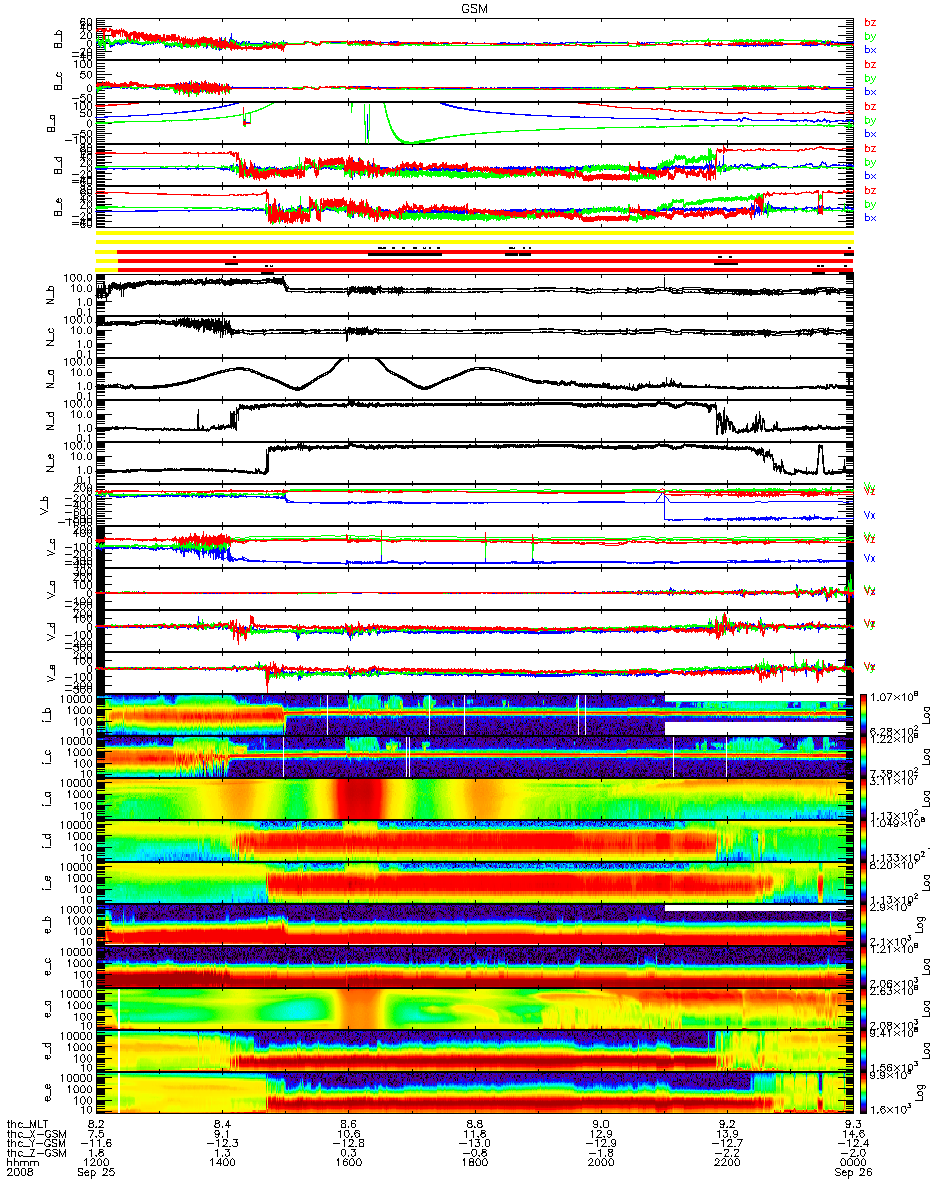The width and height of the screenshot is (930, 1200).
Task: Click the 1800 time tick label
Action: pyautogui.click(x=475, y=1164)
